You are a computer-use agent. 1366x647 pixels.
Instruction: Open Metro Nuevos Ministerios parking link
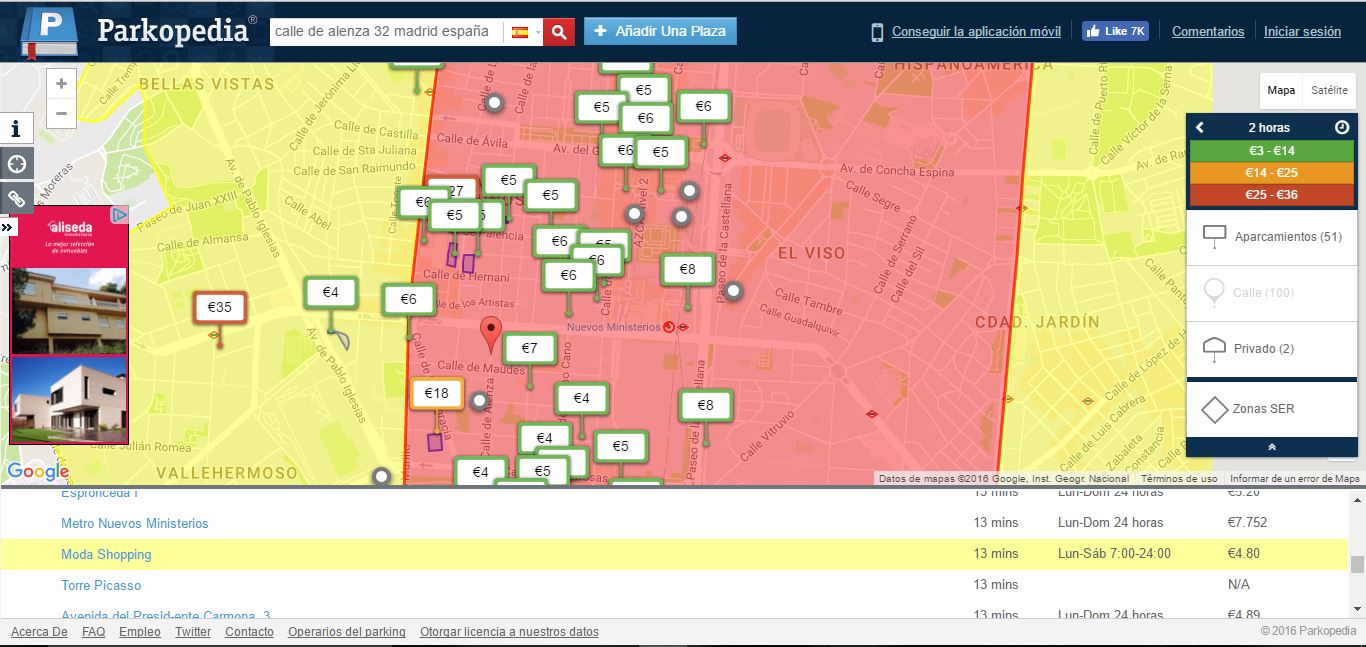[x=135, y=523]
